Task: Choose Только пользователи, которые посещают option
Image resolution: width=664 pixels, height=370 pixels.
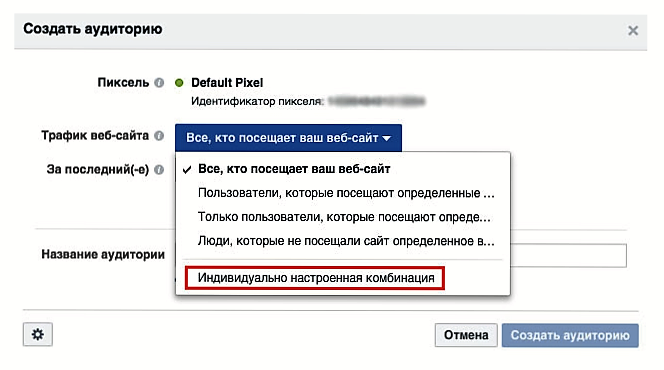Action: 343,217
